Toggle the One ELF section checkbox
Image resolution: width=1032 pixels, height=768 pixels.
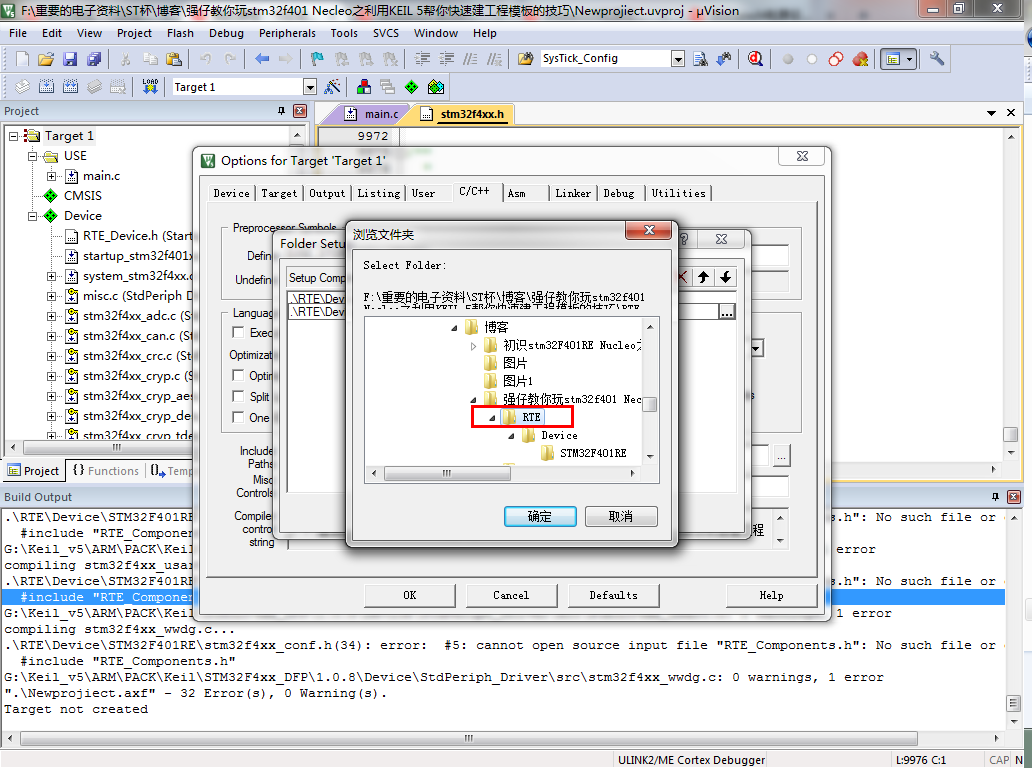click(x=238, y=417)
